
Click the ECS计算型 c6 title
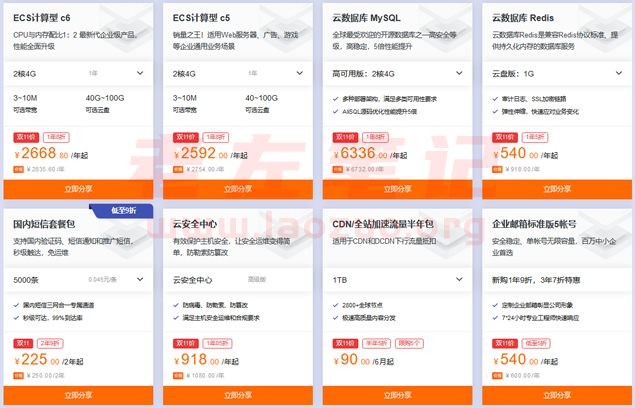pyautogui.click(x=42, y=18)
